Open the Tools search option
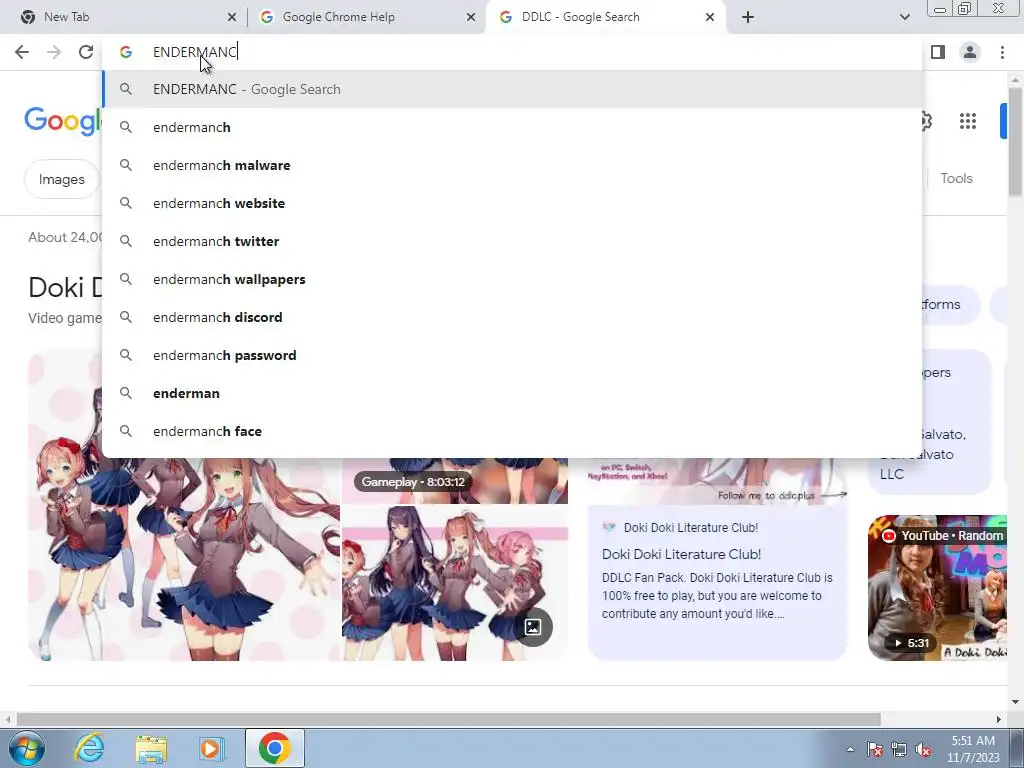This screenshot has width=1024, height=768. tap(956, 178)
